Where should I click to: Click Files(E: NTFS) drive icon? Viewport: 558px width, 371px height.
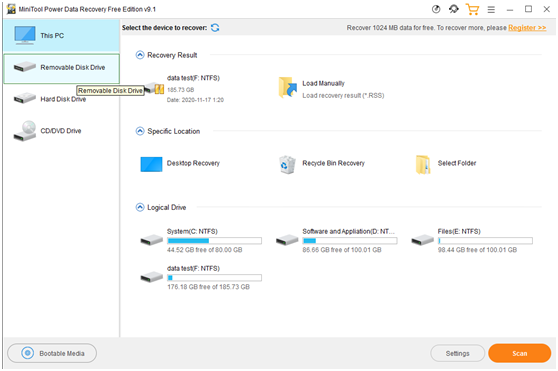tap(422, 240)
